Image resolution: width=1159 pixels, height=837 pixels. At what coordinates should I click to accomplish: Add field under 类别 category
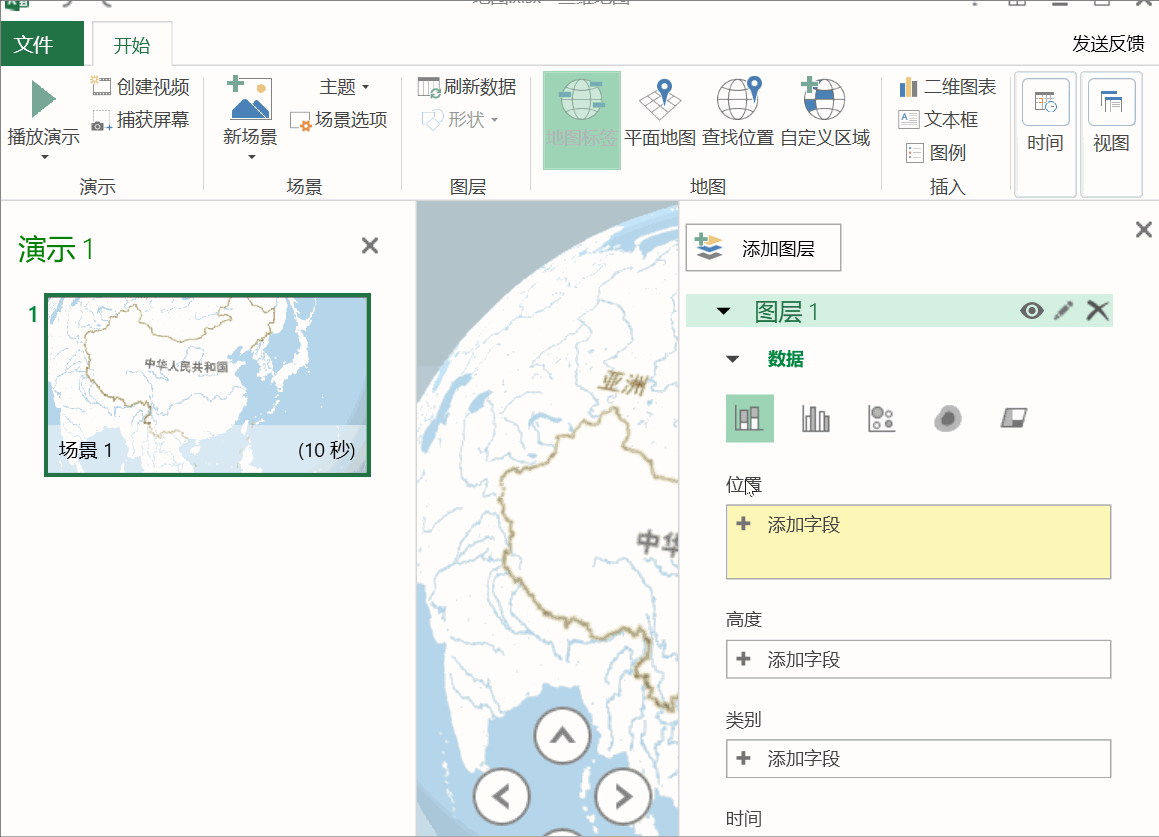coord(918,759)
